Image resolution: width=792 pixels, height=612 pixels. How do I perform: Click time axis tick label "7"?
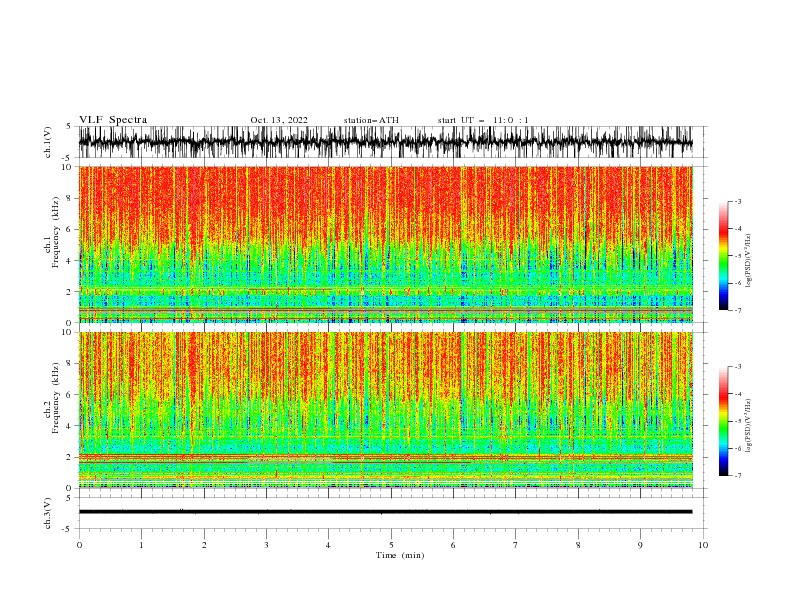(x=516, y=545)
